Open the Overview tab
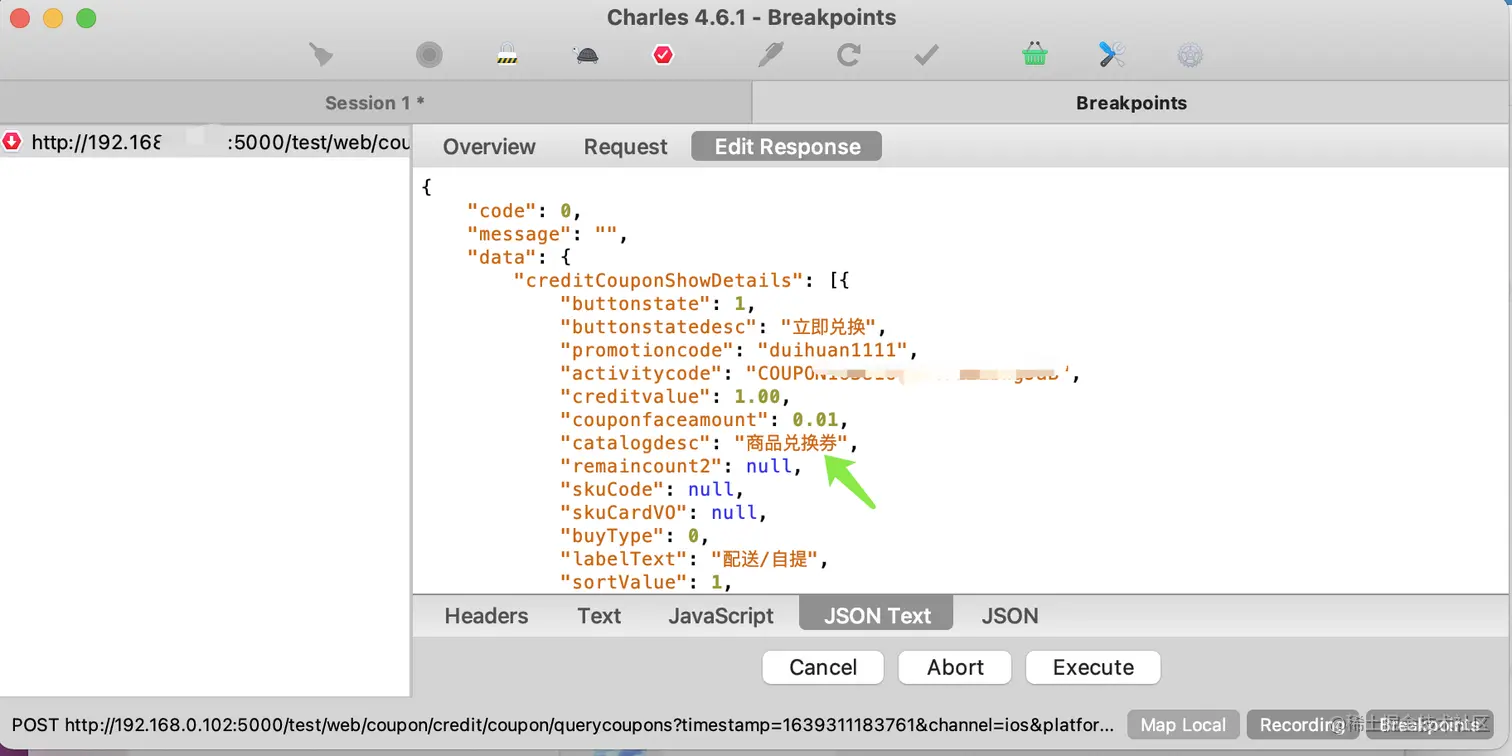Screen dimensions: 1512x756 pyautogui.click(x=489, y=147)
